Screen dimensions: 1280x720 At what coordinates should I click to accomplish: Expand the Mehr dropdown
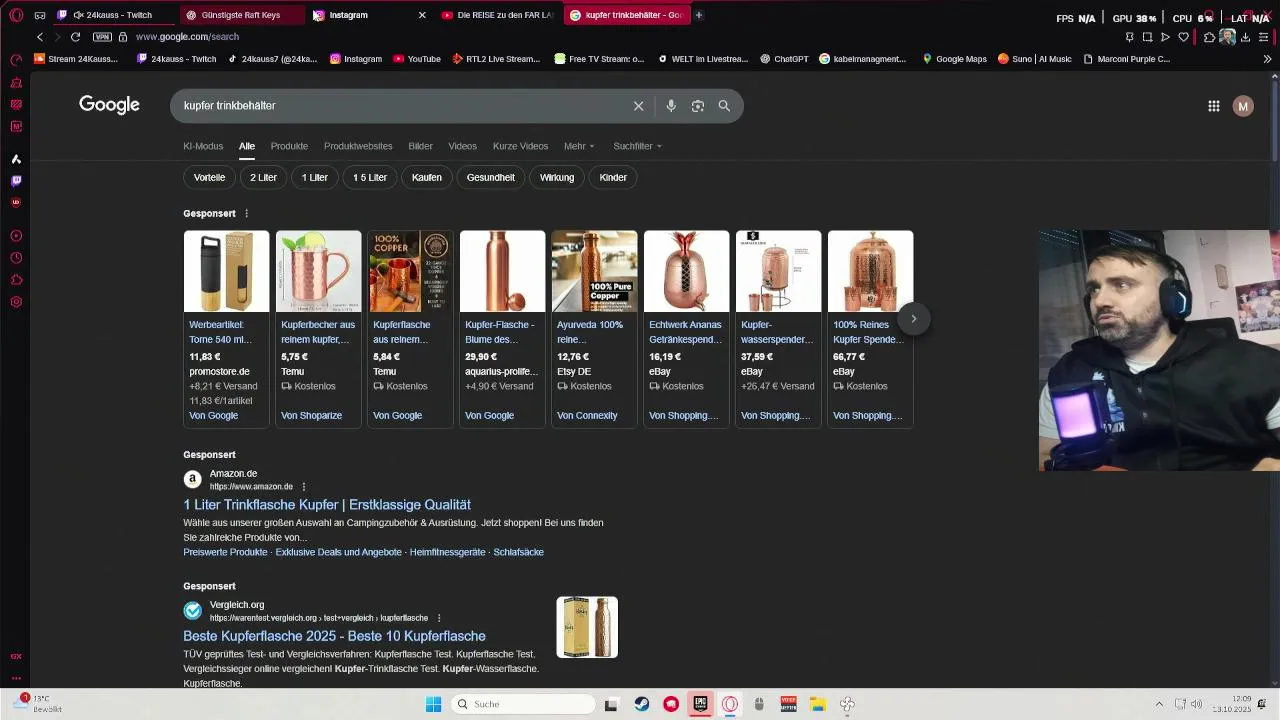(x=579, y=146)
